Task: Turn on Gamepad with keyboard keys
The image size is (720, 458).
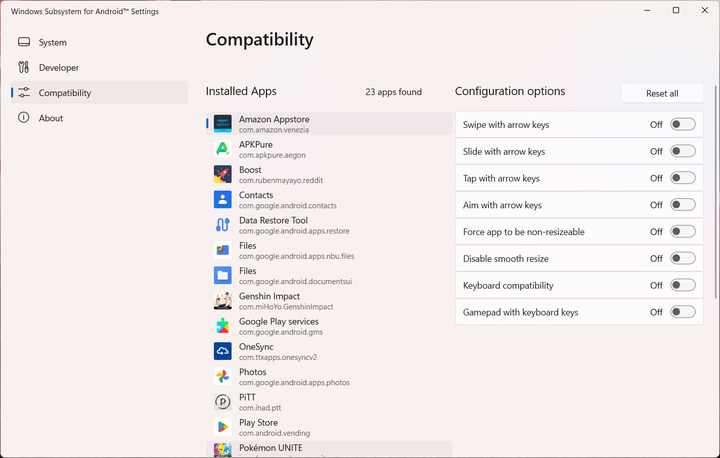Action: click(682, 312)
